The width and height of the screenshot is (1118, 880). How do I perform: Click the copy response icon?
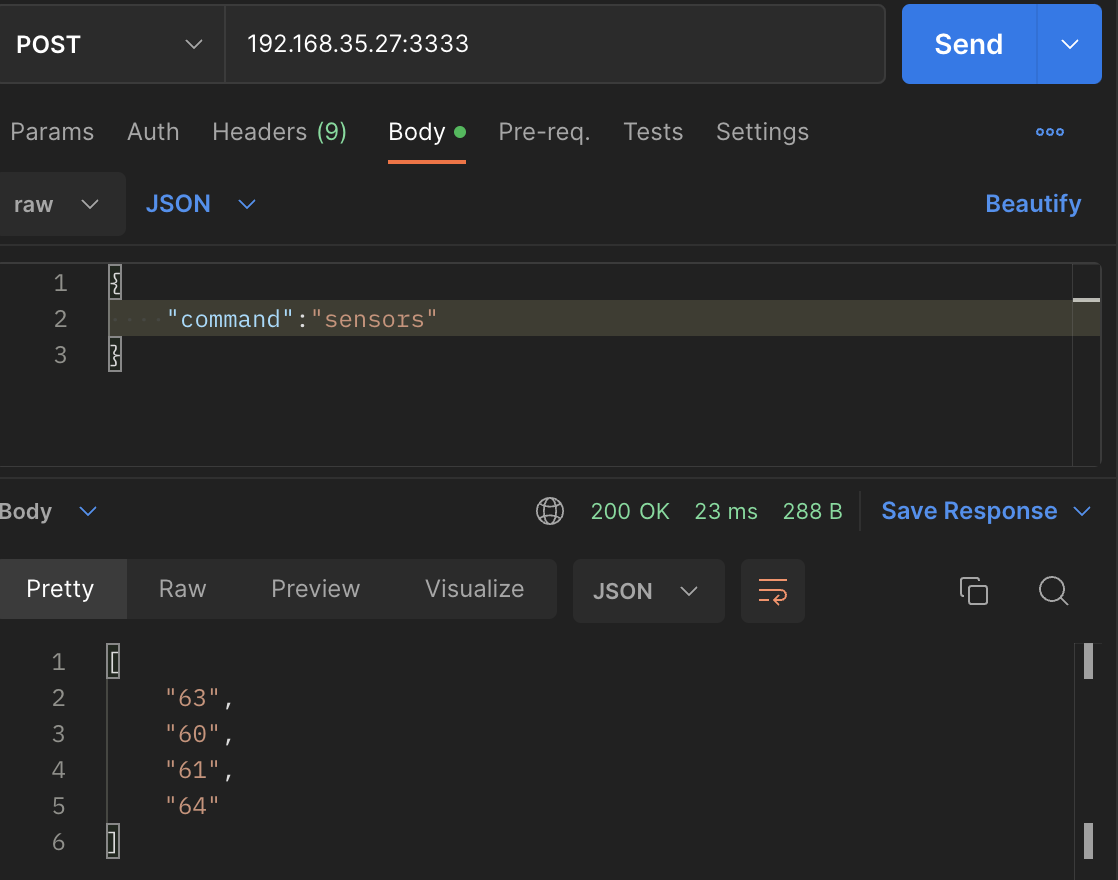pyautogui.click(x=974, y=591)
